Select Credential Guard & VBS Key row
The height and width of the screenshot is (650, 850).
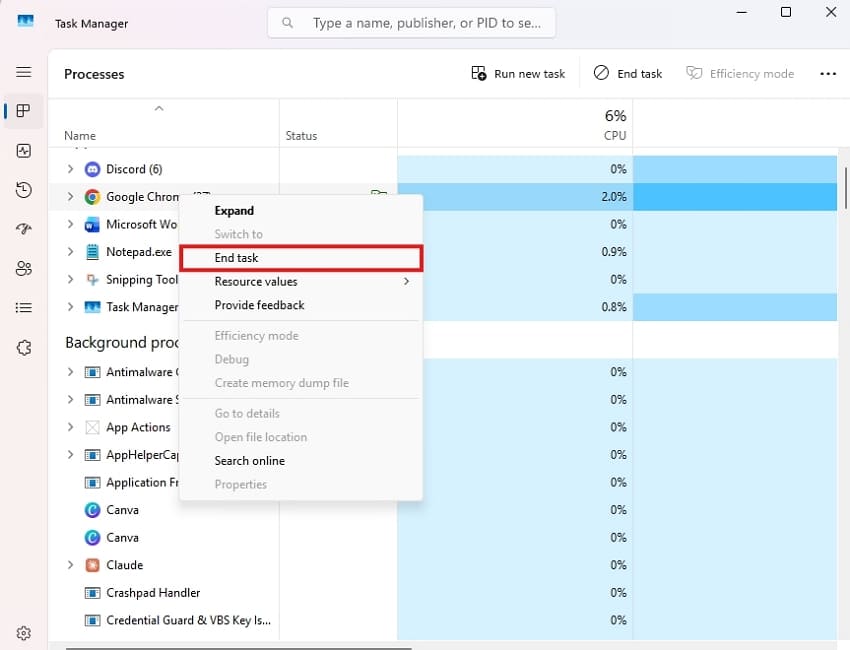click(188, 620)
